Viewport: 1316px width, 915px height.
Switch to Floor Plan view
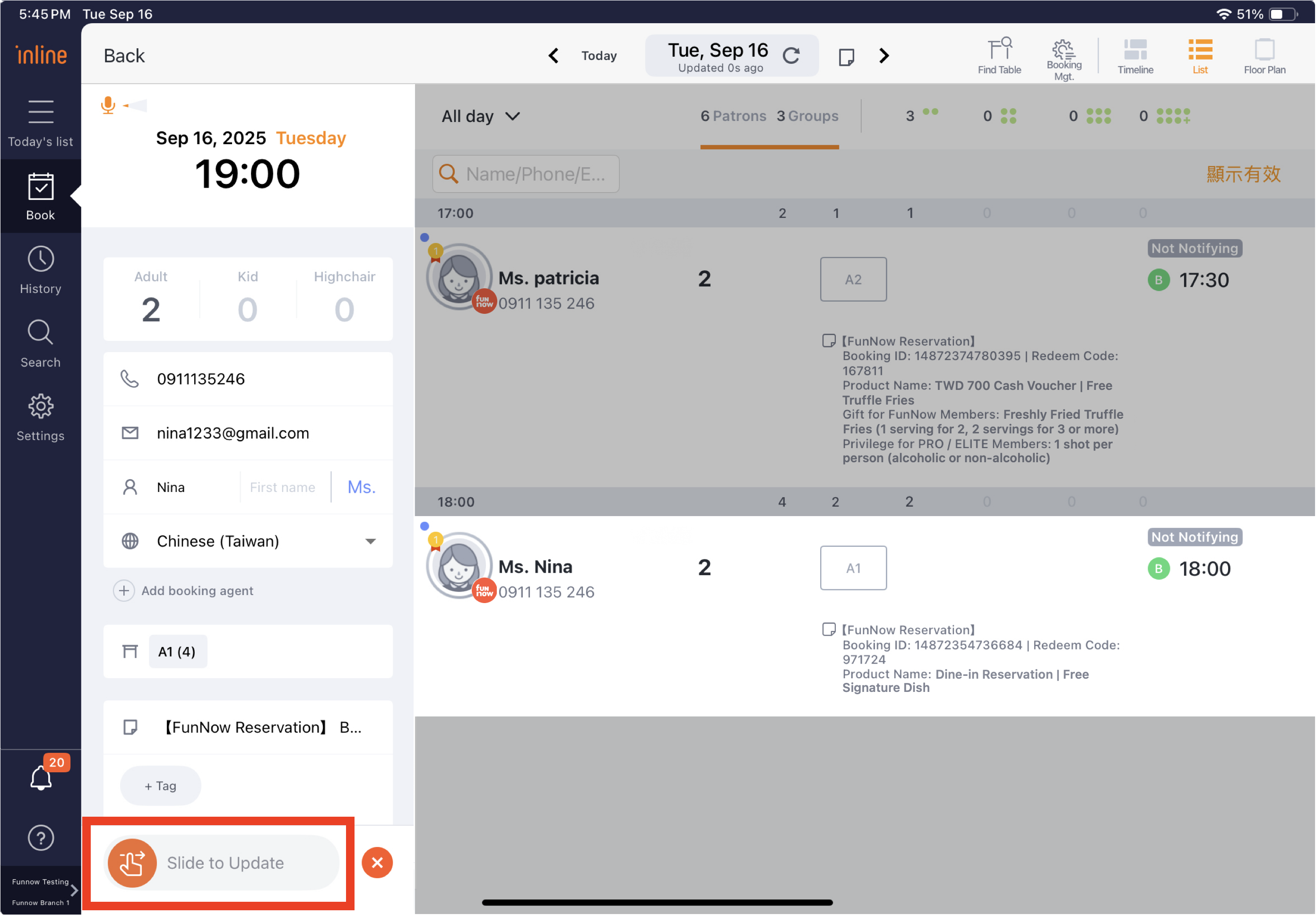(x=1264, y=56)
